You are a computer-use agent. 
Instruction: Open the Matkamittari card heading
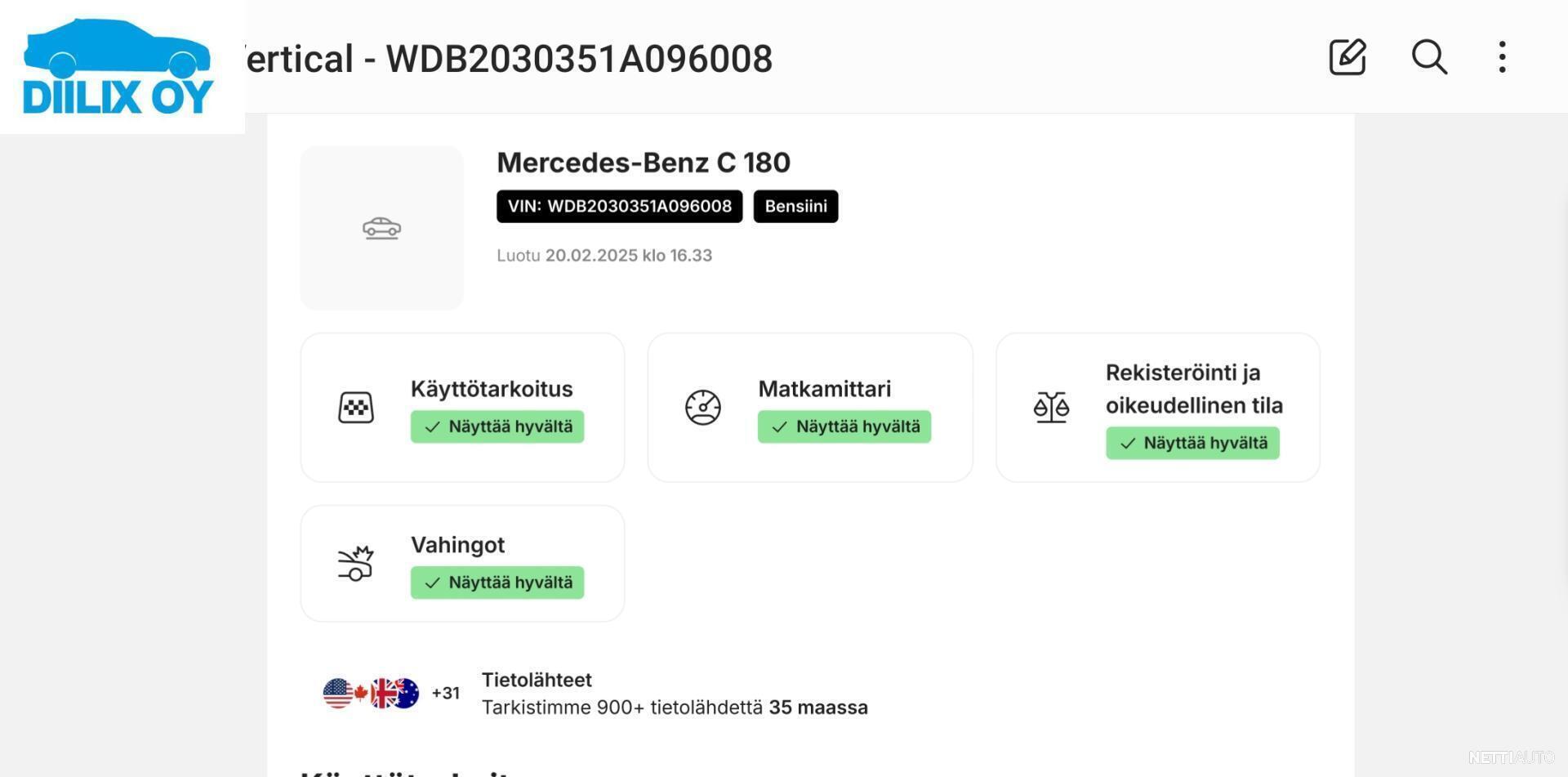pyautogui.click(x=824, y=389)
